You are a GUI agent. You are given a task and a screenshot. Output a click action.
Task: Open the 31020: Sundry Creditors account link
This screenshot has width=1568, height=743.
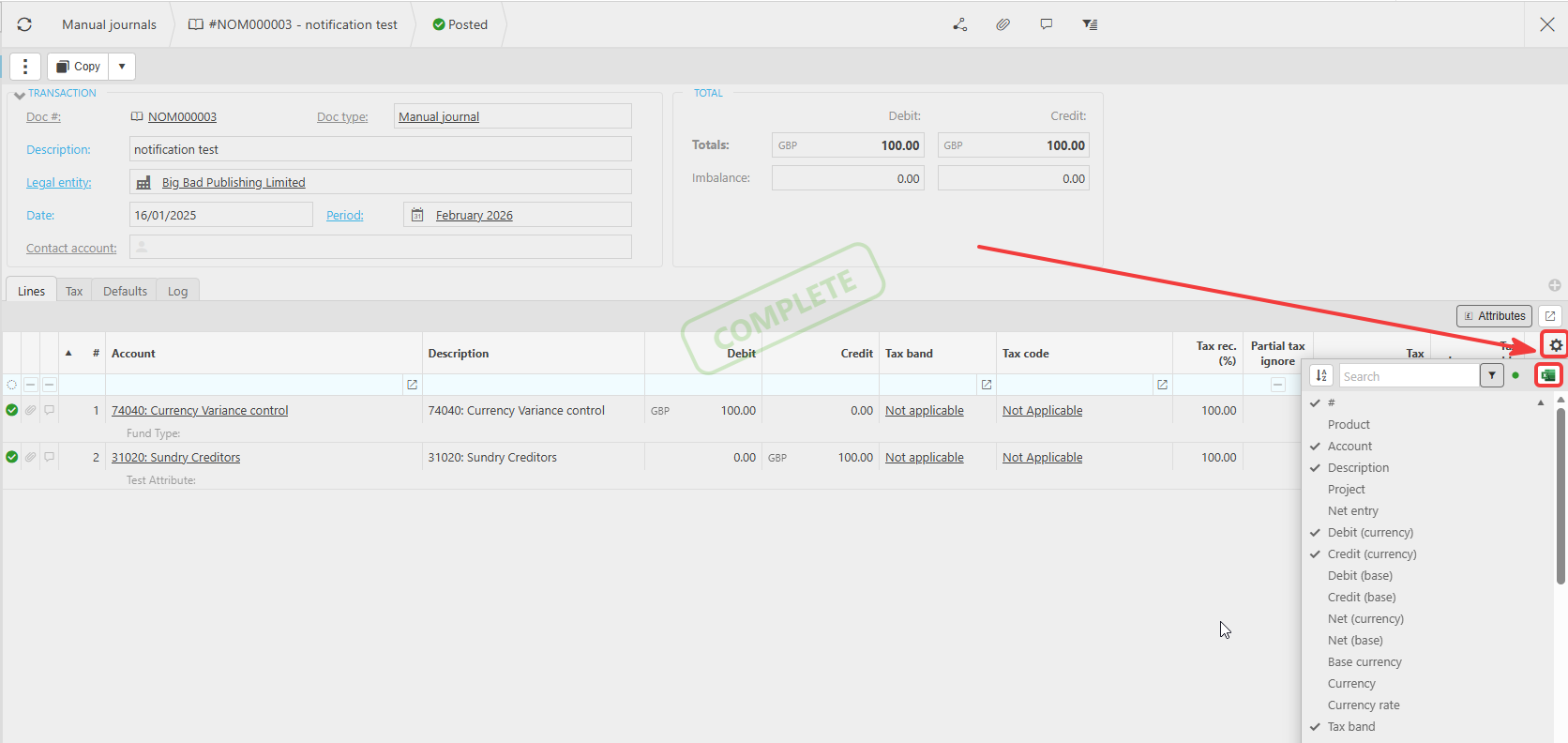pos(175,457)
